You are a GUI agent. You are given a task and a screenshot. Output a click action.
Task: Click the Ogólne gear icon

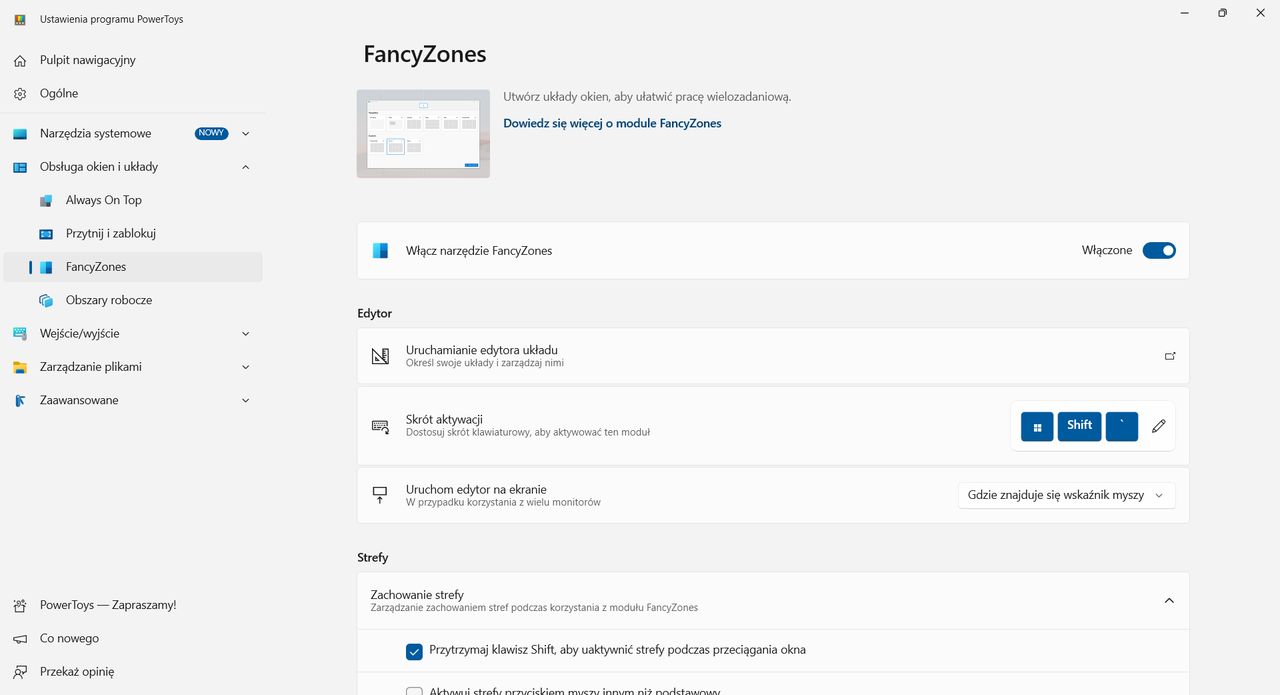20,94
